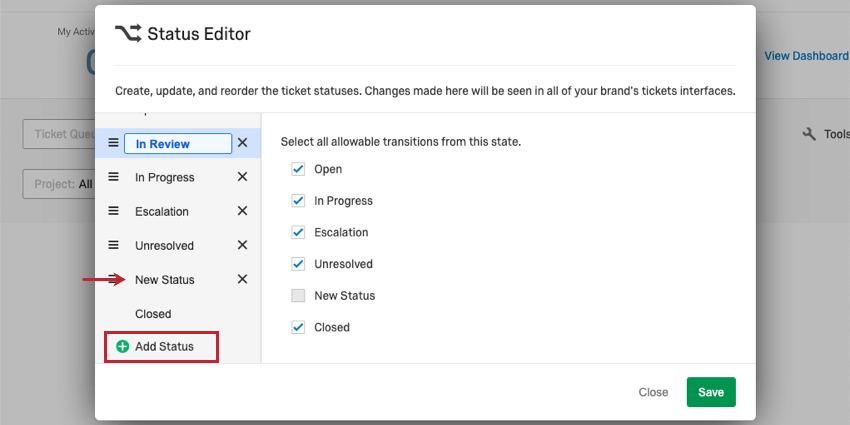Uncheck the Closed transition checkbox
This screenshot has height=425, width=850.
[298, 327]
